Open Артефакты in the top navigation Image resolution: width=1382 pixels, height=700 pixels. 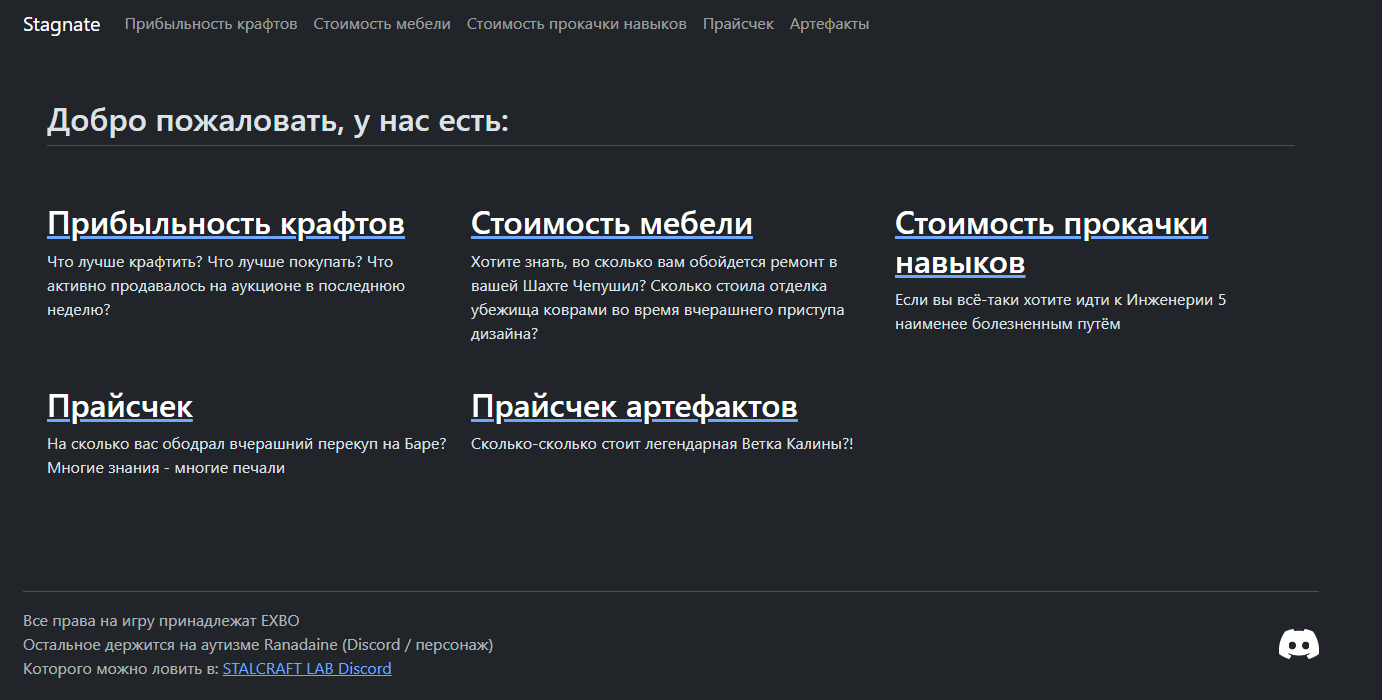(830, 24)
